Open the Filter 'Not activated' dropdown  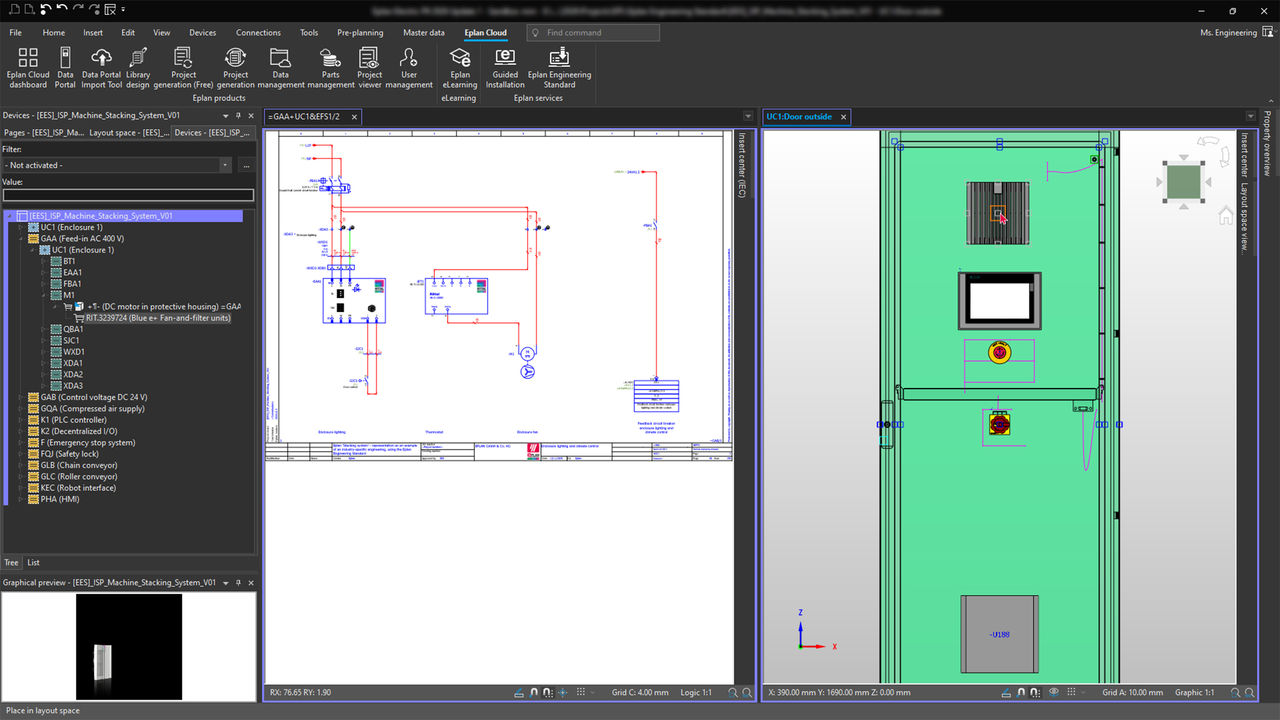224,165
